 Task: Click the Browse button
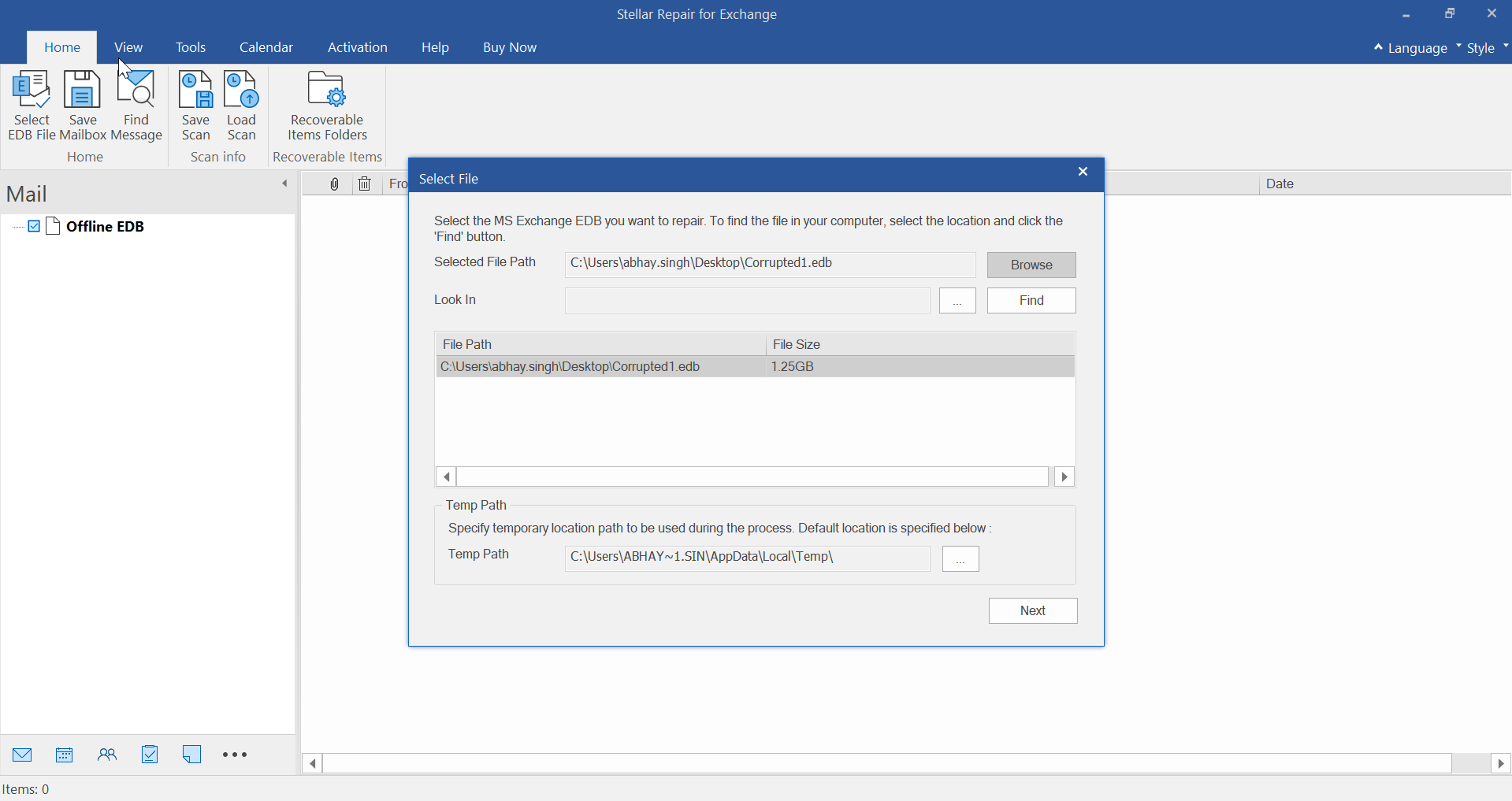[x=1031, y=265]
